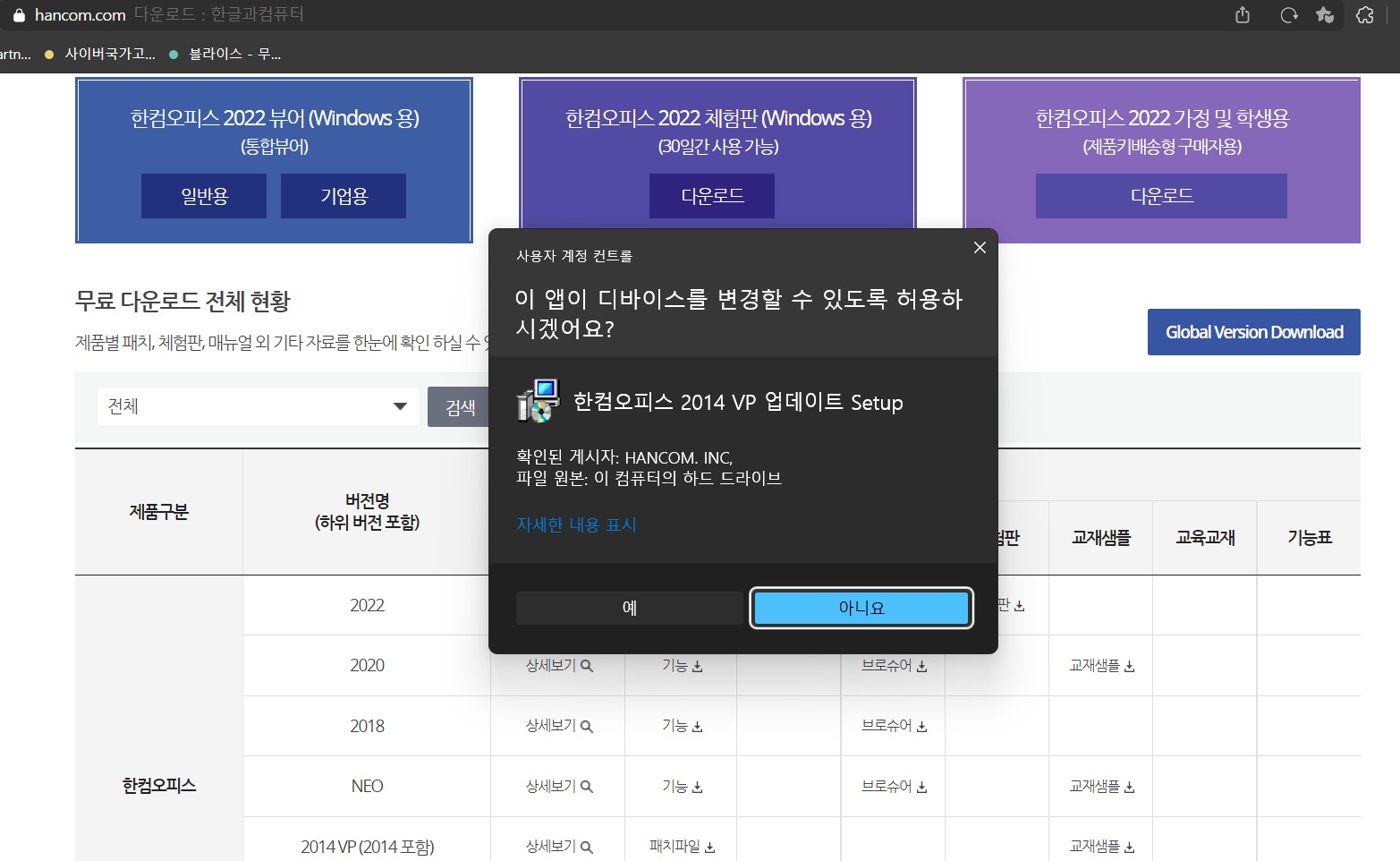1400x861 pixels.
Task: Open the browser extensions puzzle icon
Action: click(1364, 15)
